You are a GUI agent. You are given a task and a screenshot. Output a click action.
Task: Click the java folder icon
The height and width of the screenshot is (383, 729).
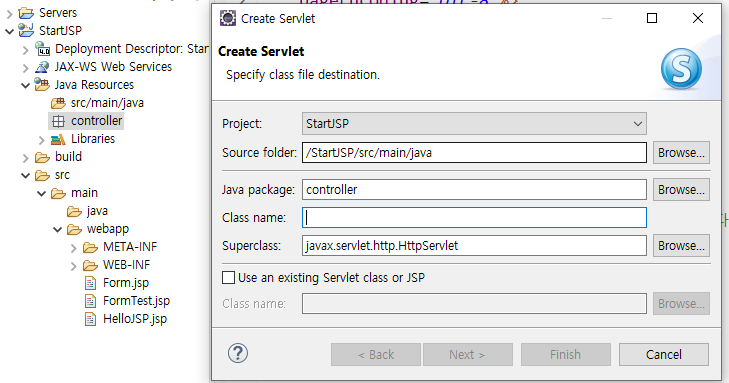[74, 211]
